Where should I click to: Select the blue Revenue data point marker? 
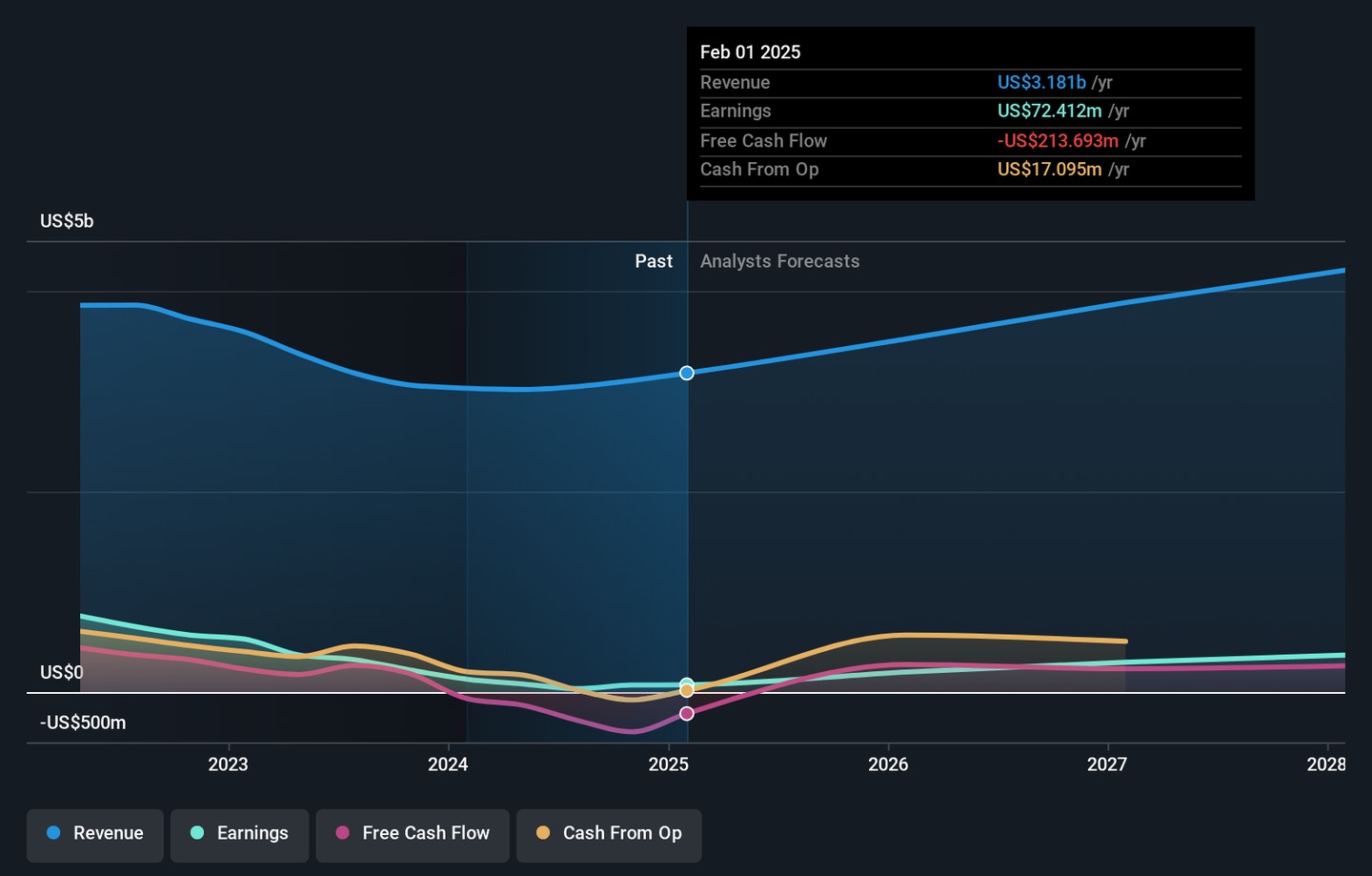coord(687,373)
